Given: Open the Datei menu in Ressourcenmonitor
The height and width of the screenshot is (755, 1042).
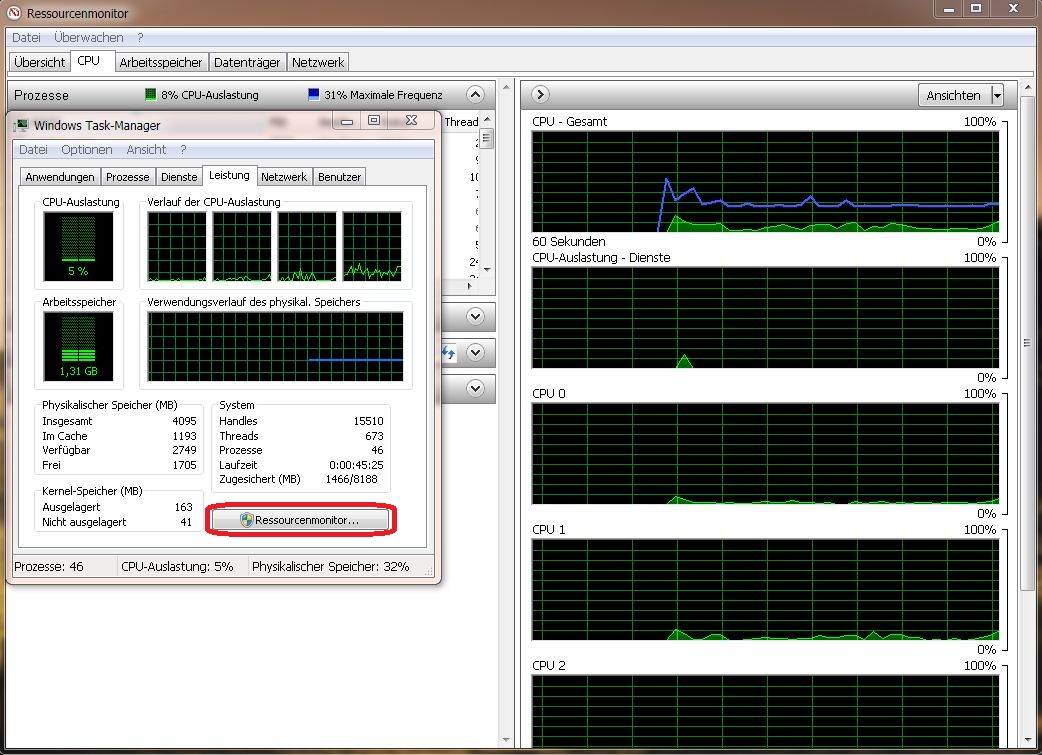Looking at the screenshot, I should coord(26,37).
